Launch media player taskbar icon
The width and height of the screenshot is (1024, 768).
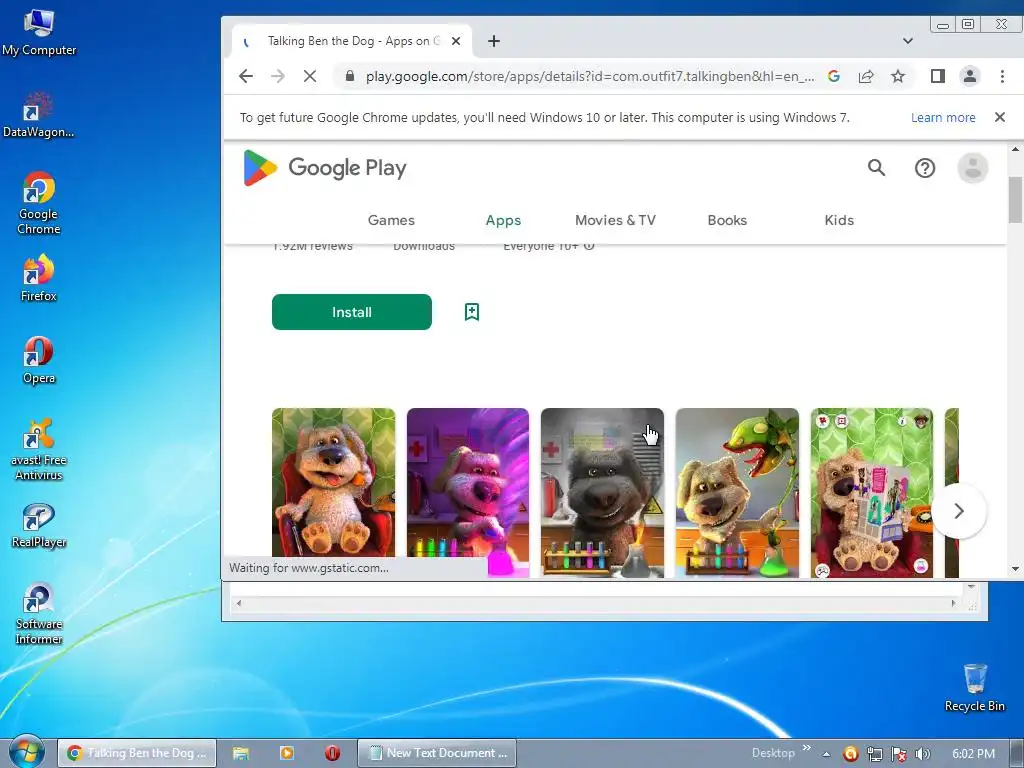[x=287, y=753]
